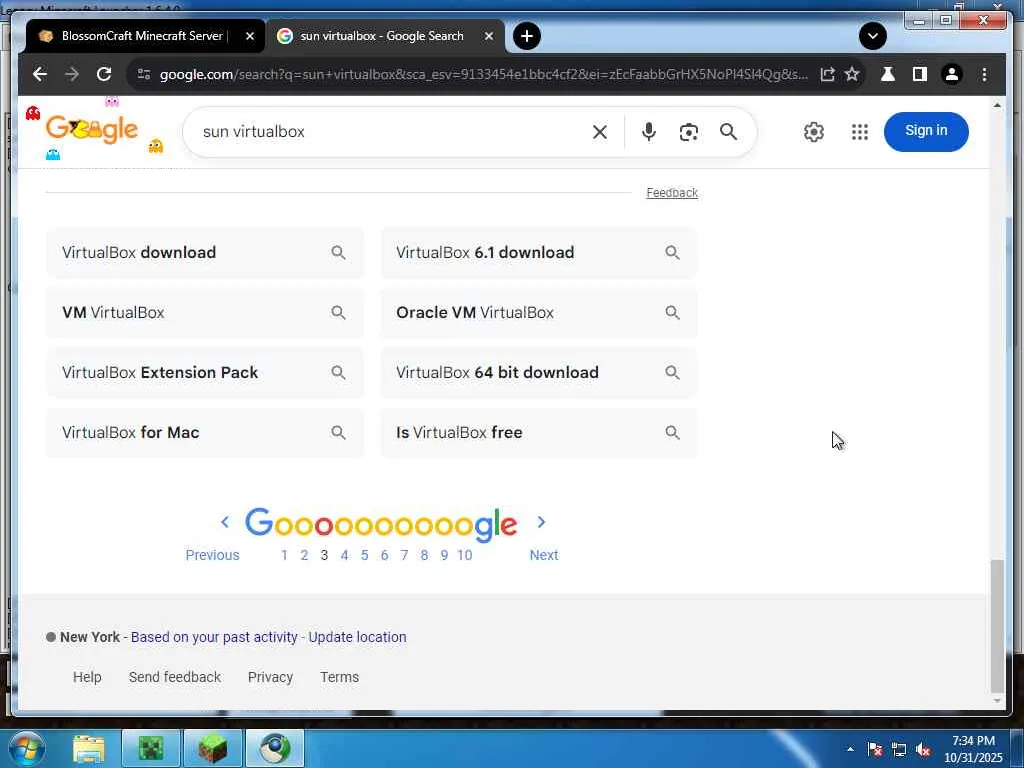Open the tab search dropdown arrow

(x=872, y=36)
